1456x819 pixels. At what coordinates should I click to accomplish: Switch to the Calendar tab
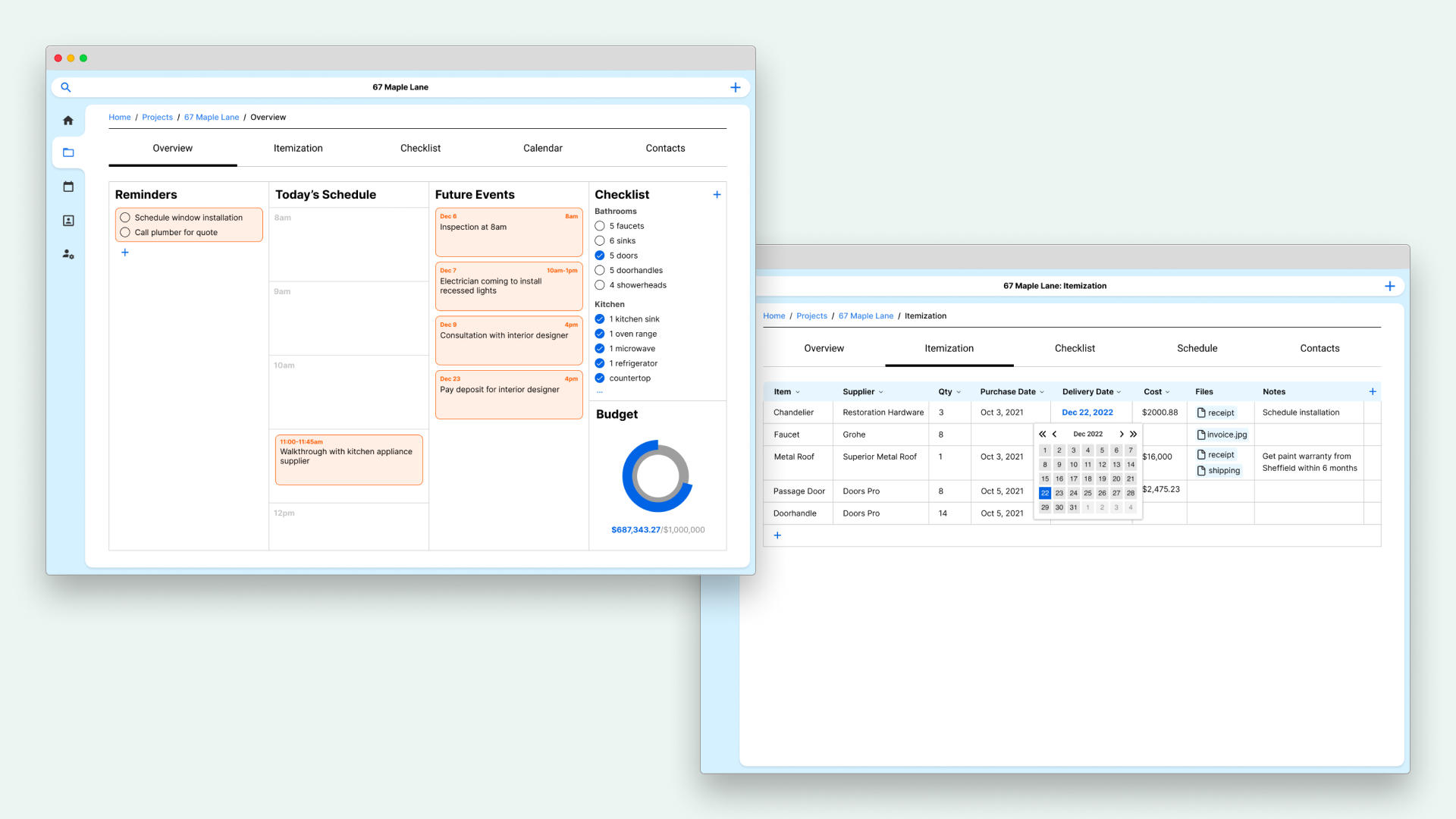(x=542, y=149)
